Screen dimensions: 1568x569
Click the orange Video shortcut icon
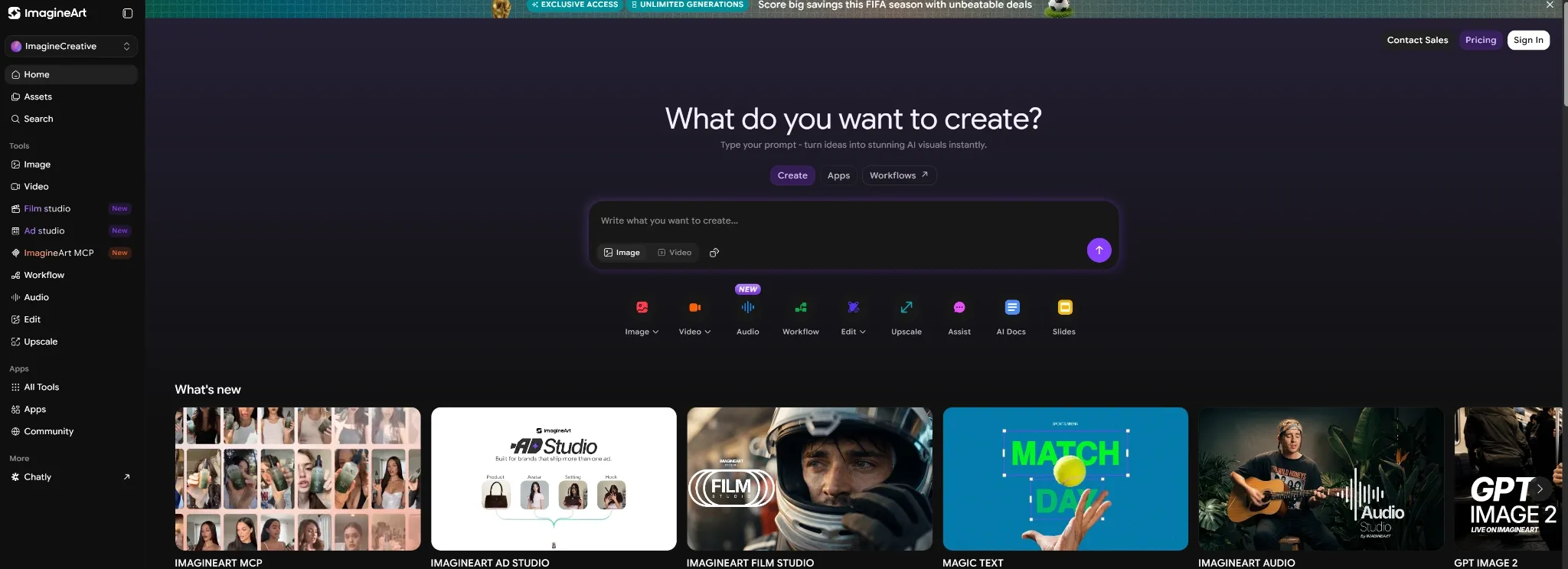click(694, 307)
